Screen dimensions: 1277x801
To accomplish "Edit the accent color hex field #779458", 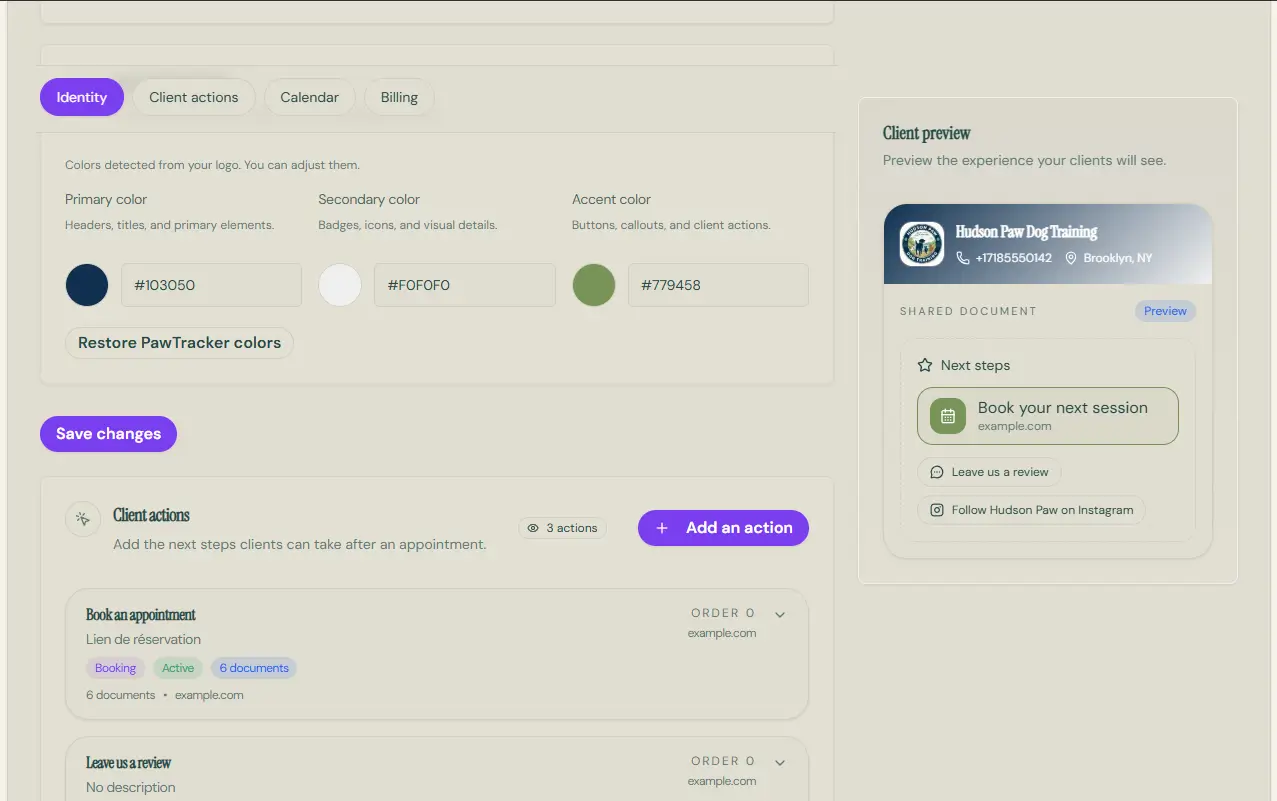I will point(718,285).
